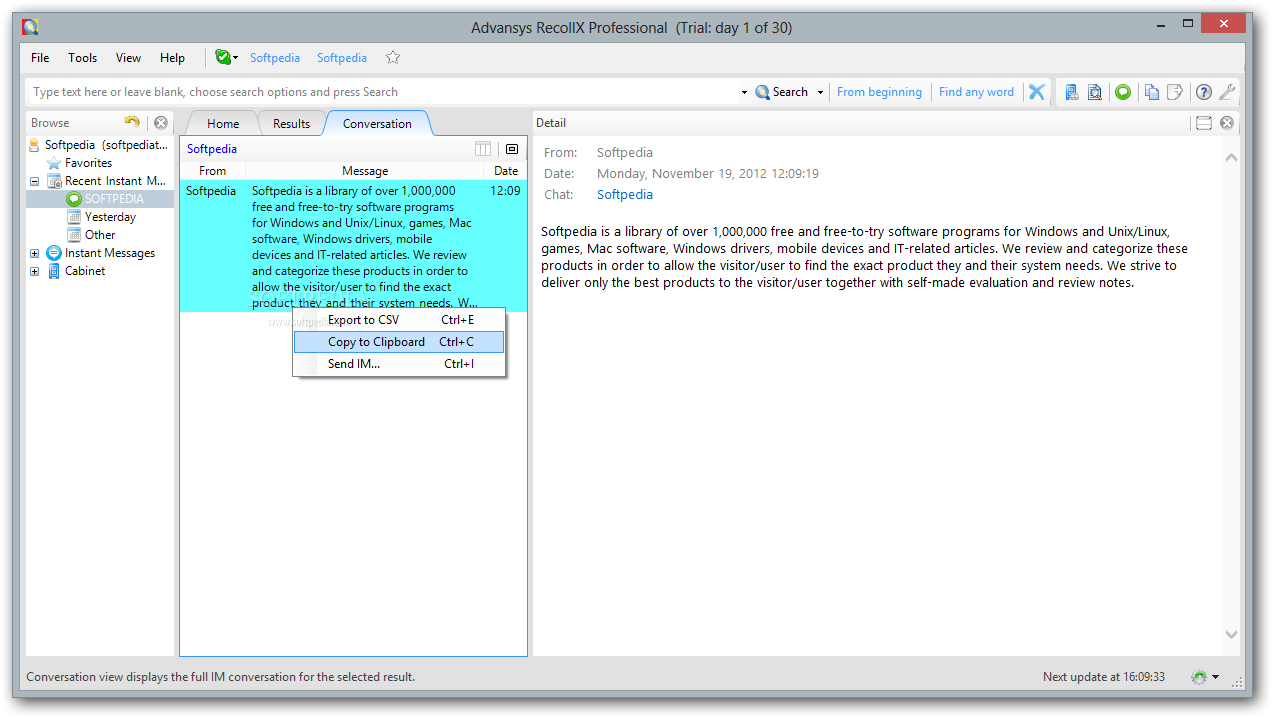Select the SOFTPEDIA conversation tree item

[114, 199]
